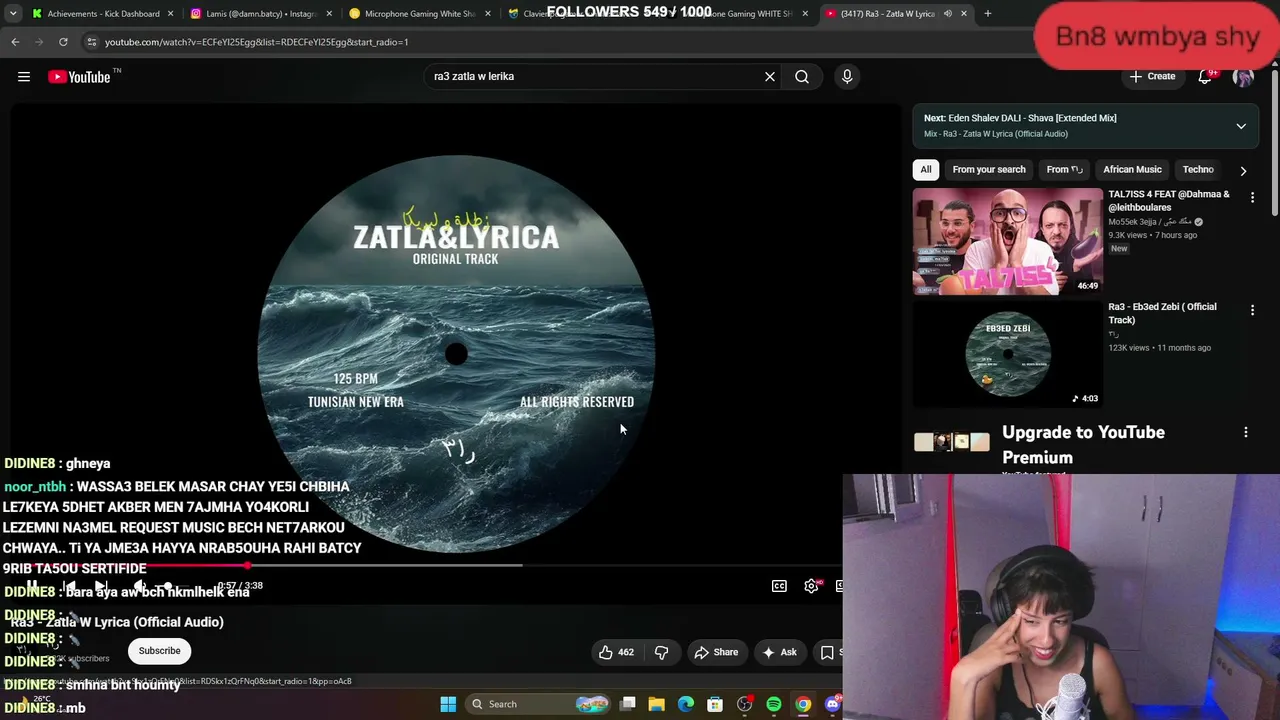The width and height of the screenshot is (1280, 720).
Task: Select the Techno filter chip
Action: pos(1198,170)
